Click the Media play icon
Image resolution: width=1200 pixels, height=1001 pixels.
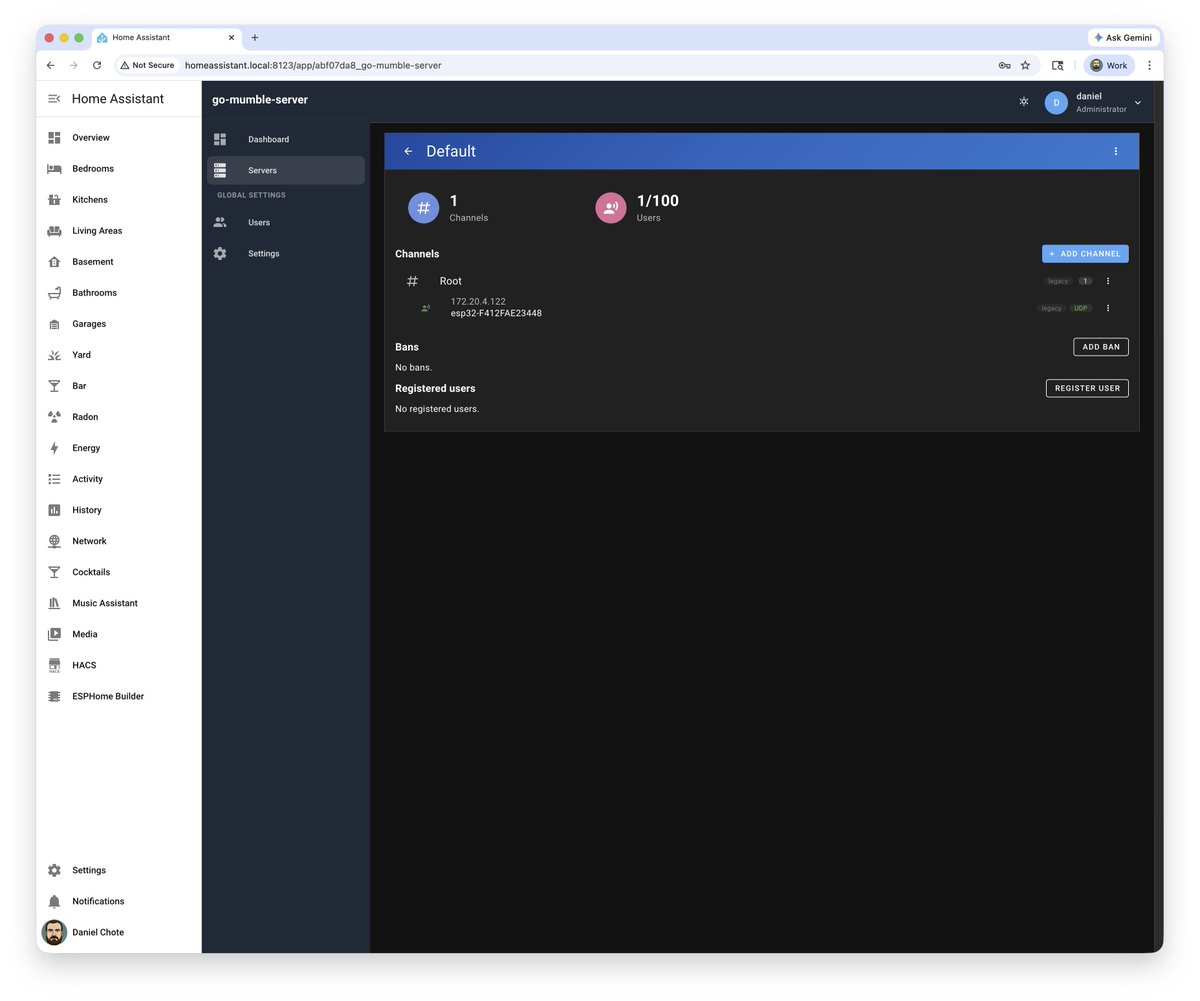tap(54, 634)
